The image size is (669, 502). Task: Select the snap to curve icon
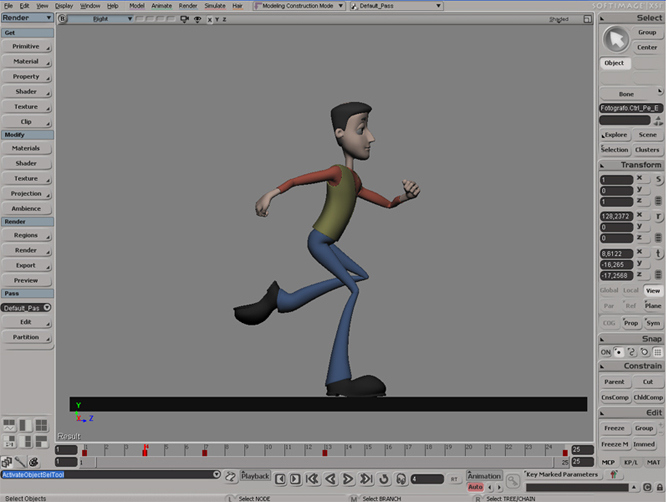[632, 353]
